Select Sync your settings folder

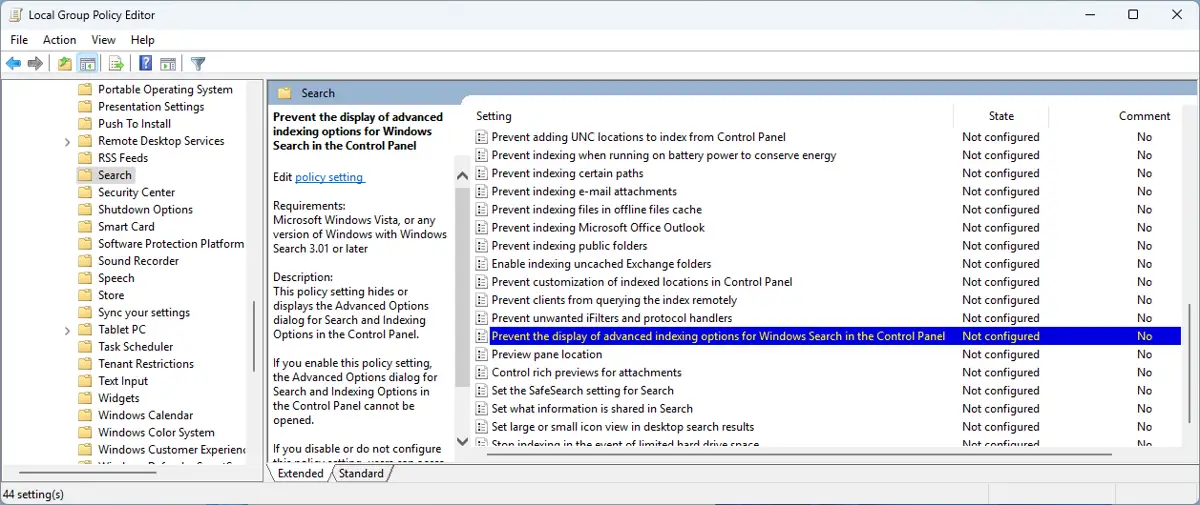coord(144,313)
